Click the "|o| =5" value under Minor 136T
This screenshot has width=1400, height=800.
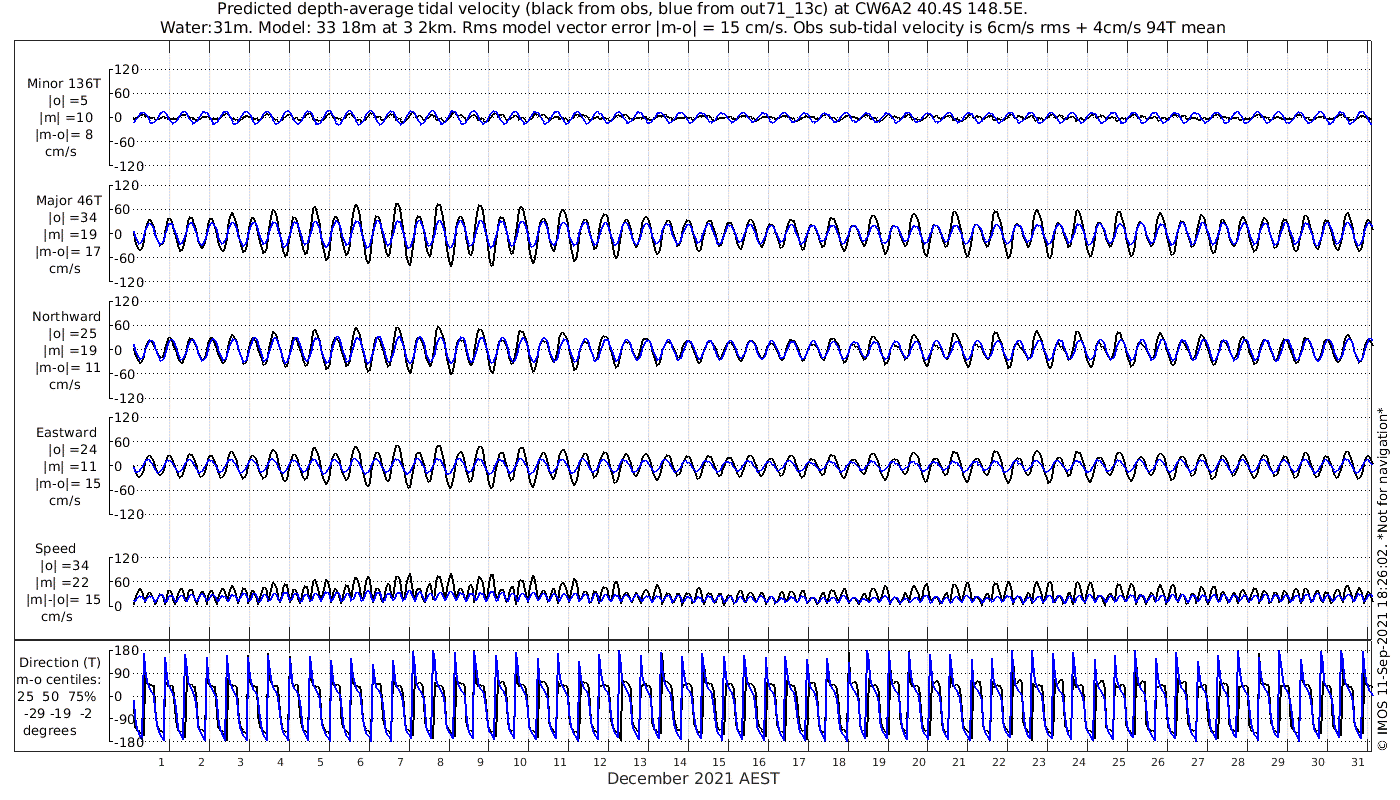[x=70, y=100]
